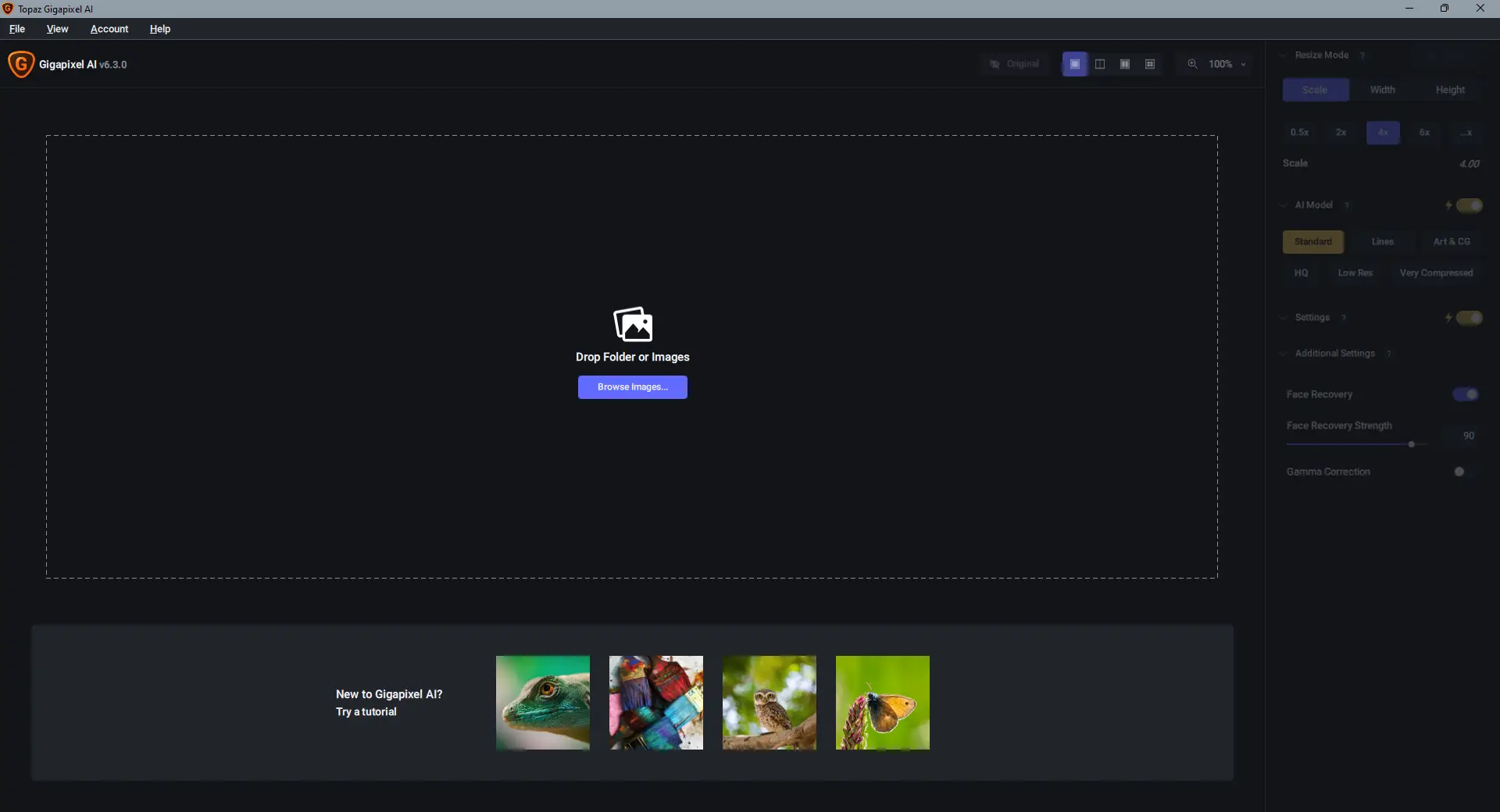Collapse the Additional Settings section chevron

1283,354
